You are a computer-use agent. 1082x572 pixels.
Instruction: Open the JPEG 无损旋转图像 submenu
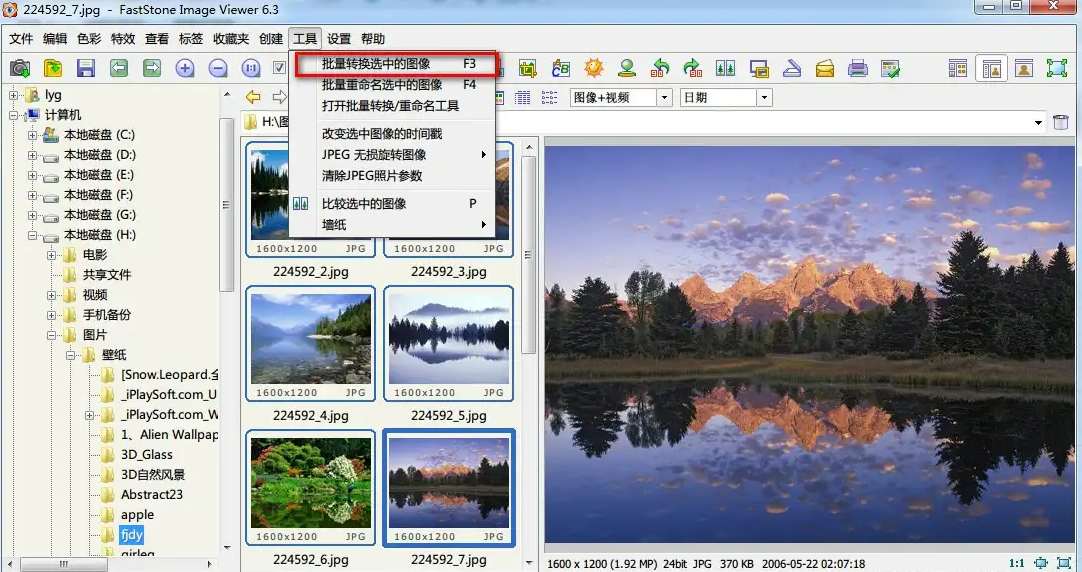pos(392,155)
